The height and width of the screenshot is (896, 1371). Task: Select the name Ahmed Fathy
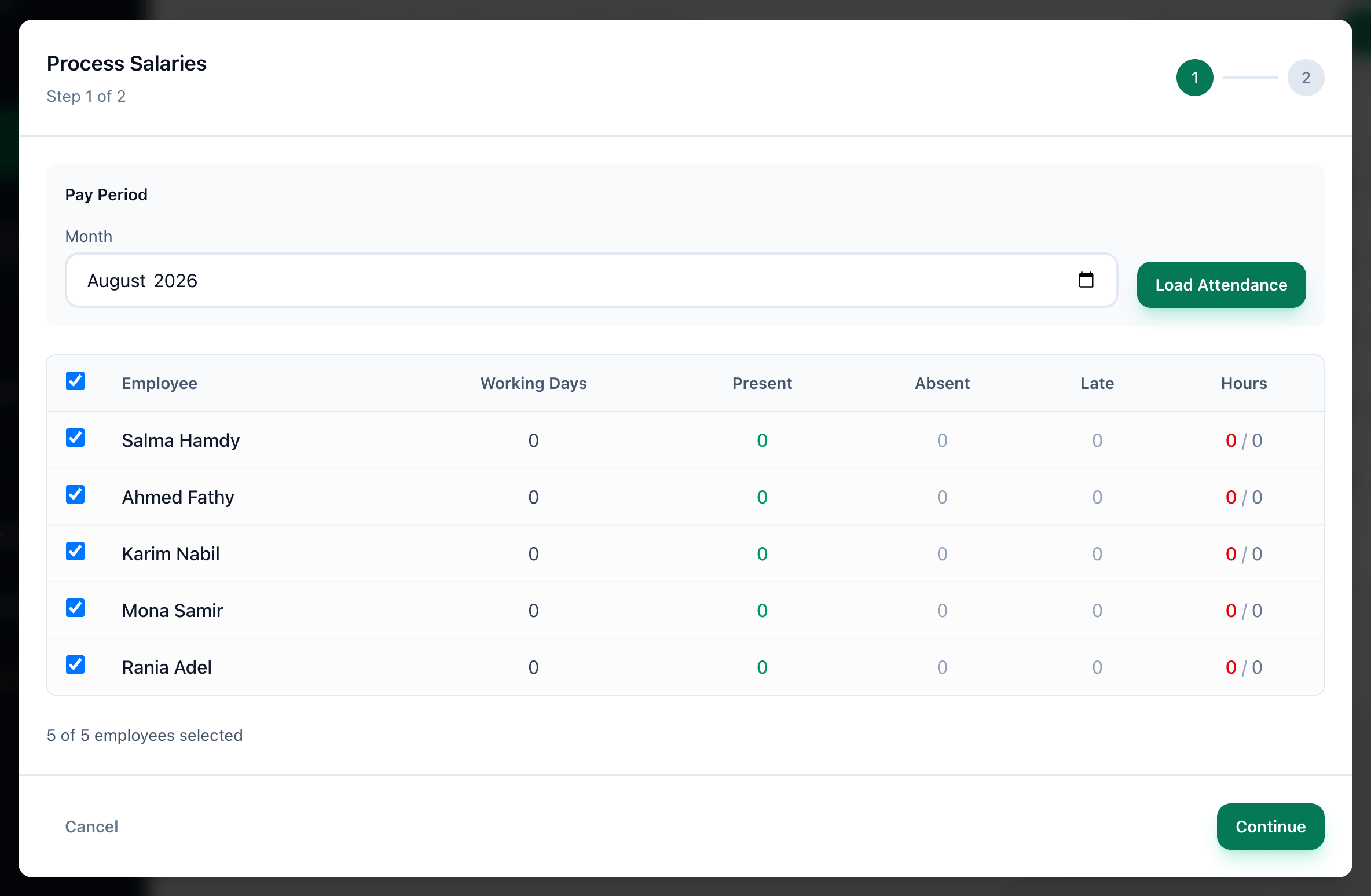click(x=178, y=497)
